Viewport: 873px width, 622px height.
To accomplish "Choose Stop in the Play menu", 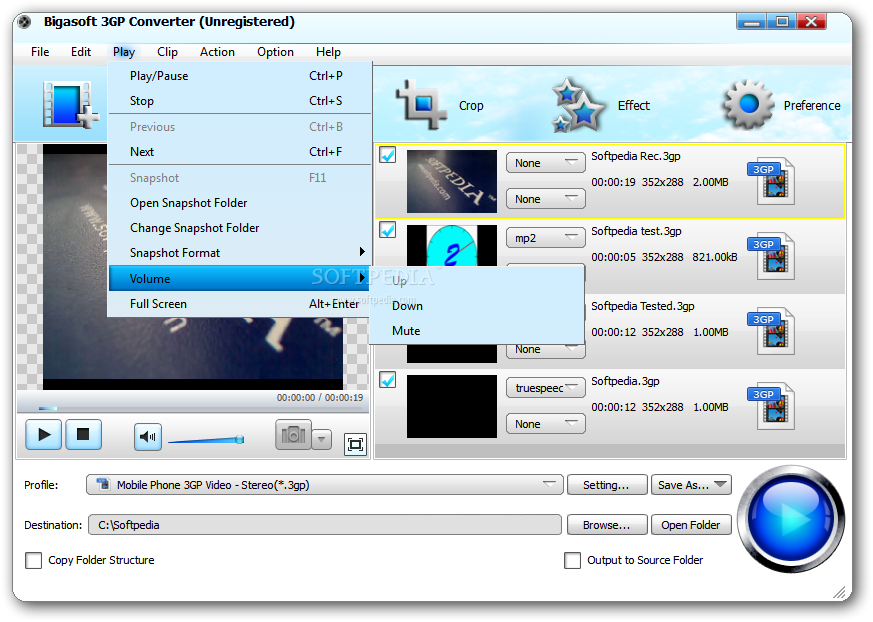I will [239, 101].
